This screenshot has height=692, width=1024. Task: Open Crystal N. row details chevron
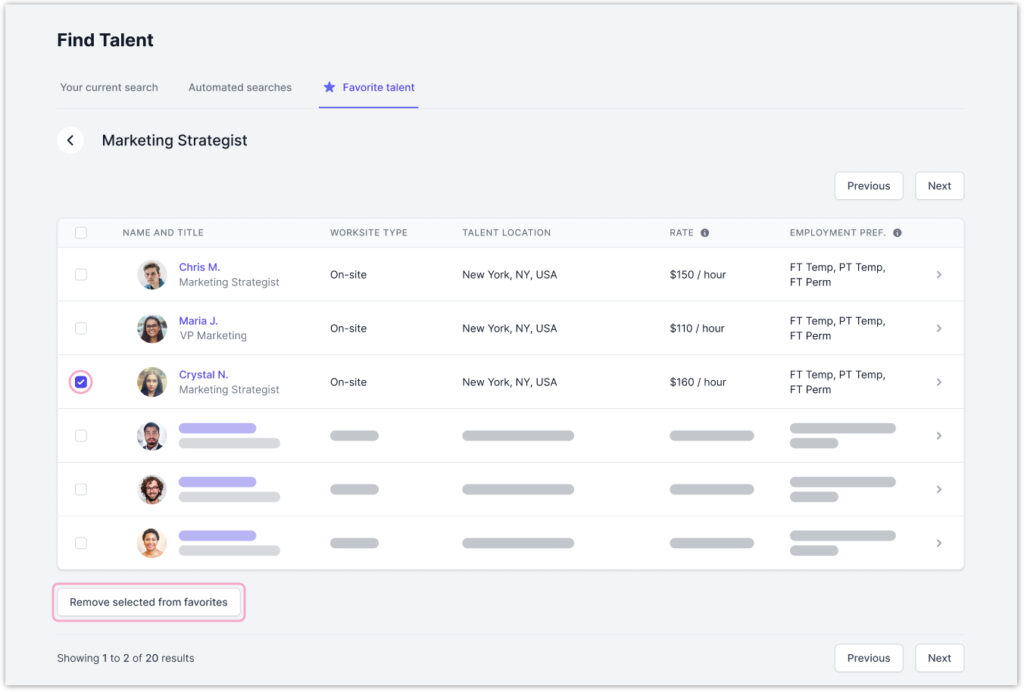point(938,382)
